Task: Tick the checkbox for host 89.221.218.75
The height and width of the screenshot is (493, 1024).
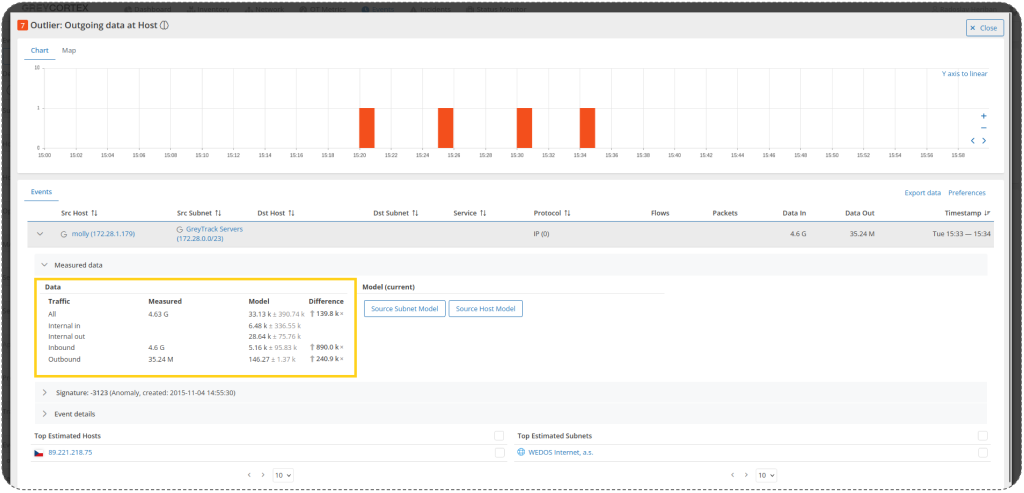Action: [x=499, y=453]
